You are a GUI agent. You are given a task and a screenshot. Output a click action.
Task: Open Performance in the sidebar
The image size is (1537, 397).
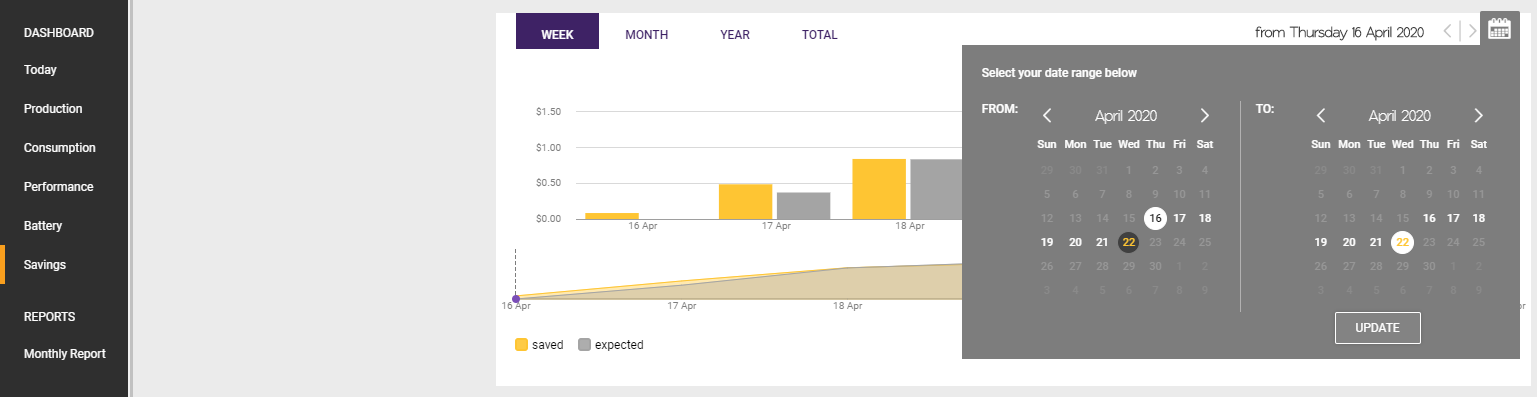pyautogui.click(x=59, y=187)
